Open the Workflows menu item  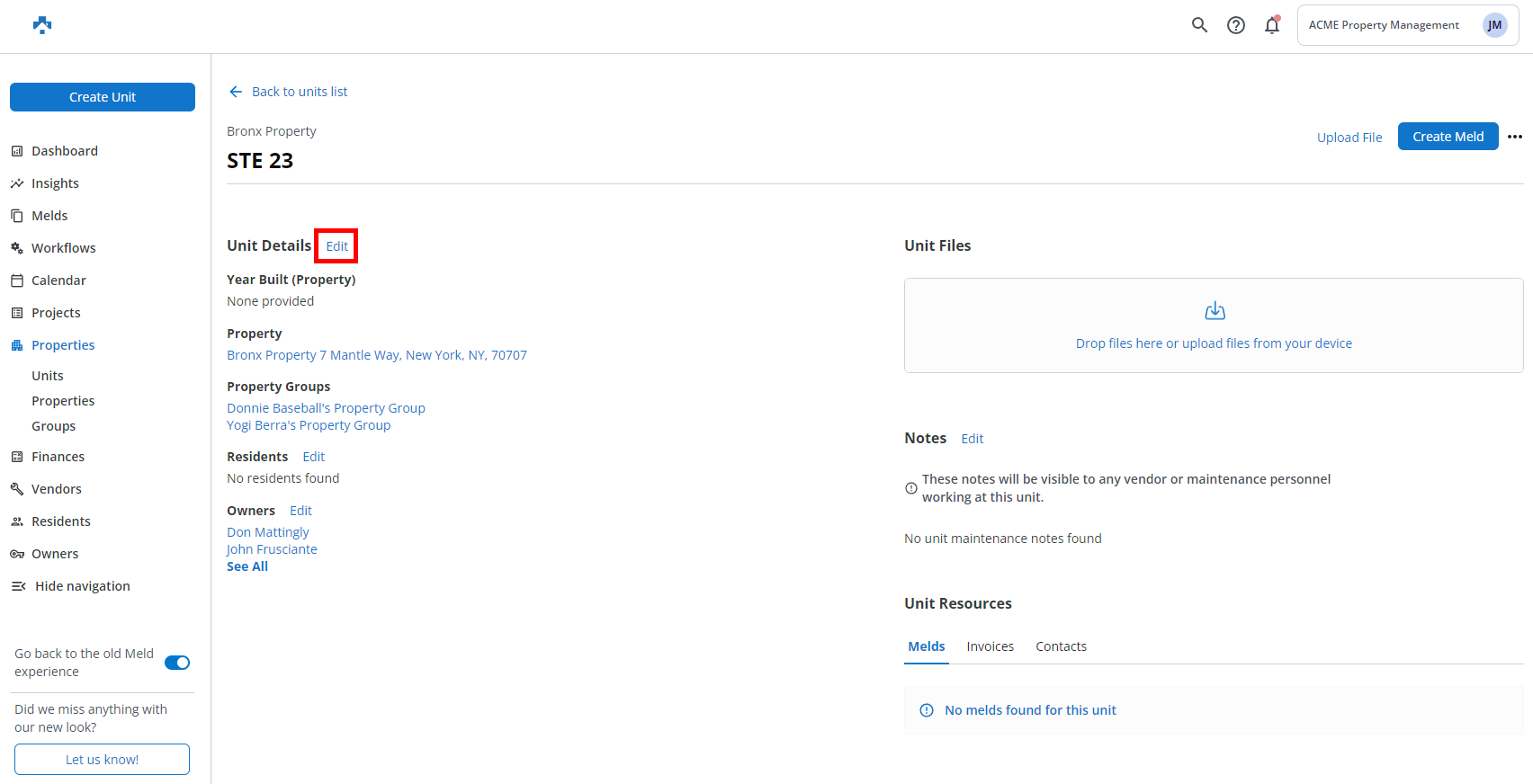[63, 248]
